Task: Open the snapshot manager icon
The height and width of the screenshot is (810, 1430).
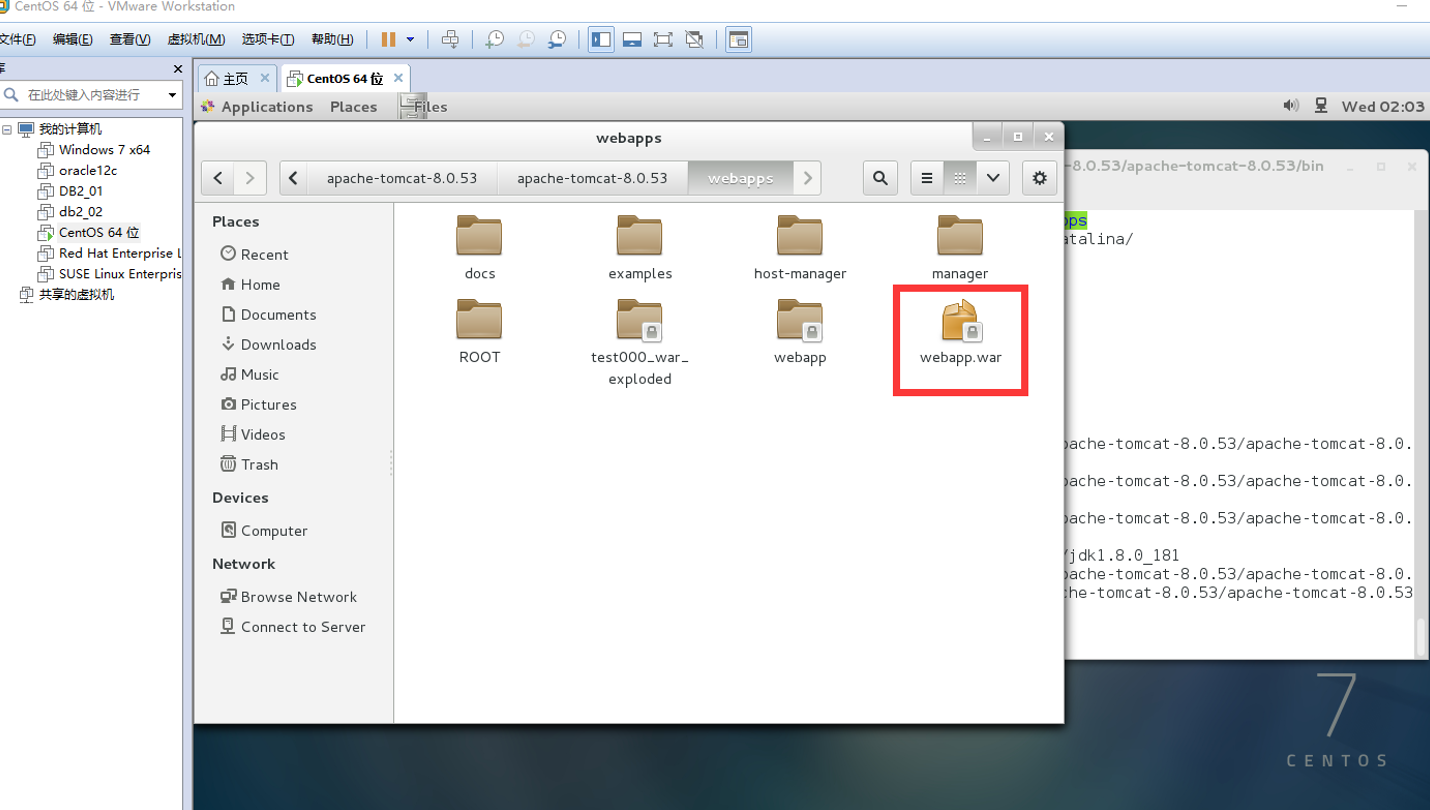Action: [x=557, y=39]
